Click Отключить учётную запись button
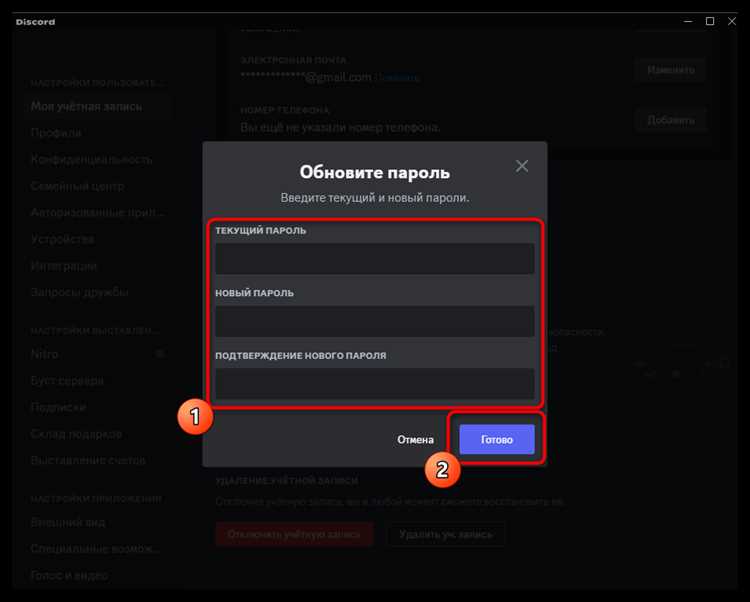750x602 pixels. click(294, 534)
